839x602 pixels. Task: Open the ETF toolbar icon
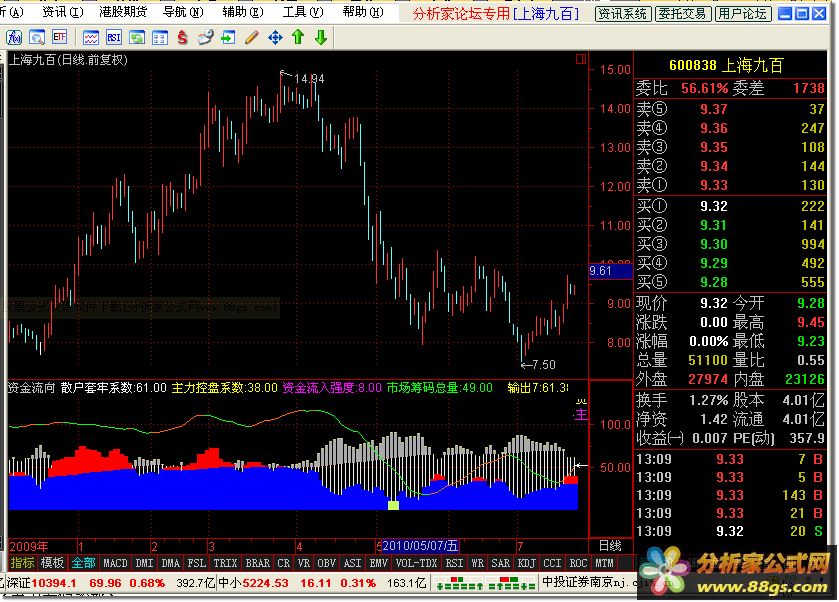[x=59, y=37]
